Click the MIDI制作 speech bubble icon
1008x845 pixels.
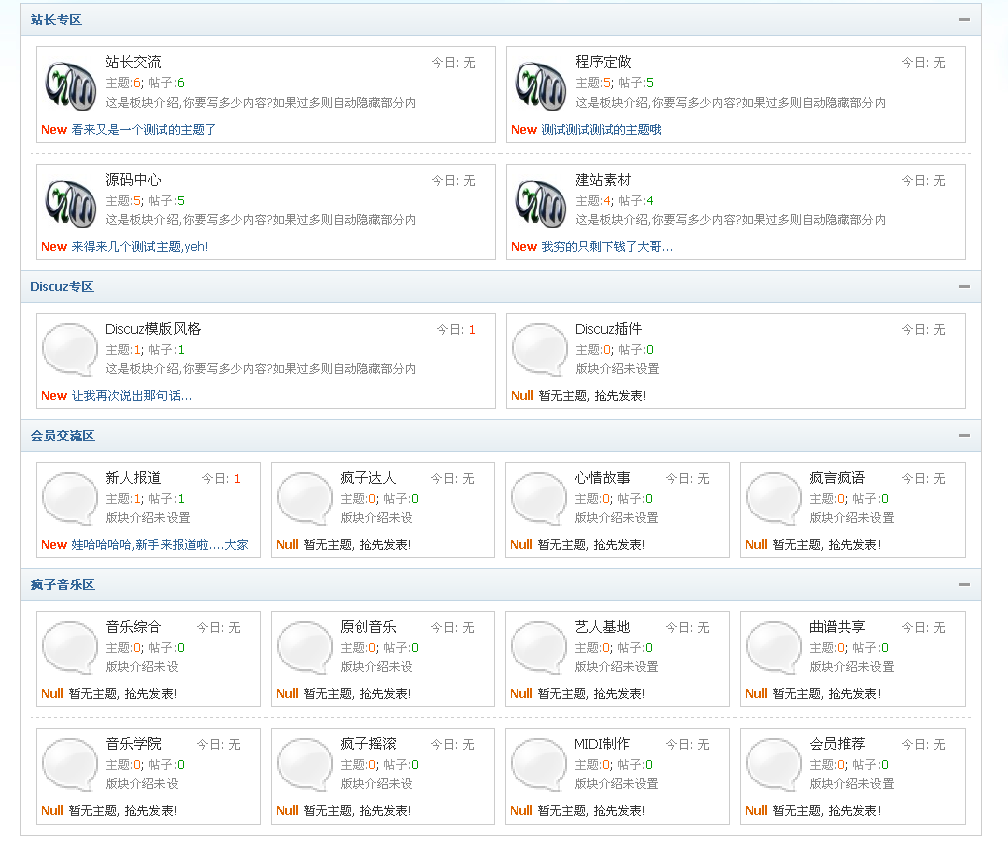click(x=539, y=765)
